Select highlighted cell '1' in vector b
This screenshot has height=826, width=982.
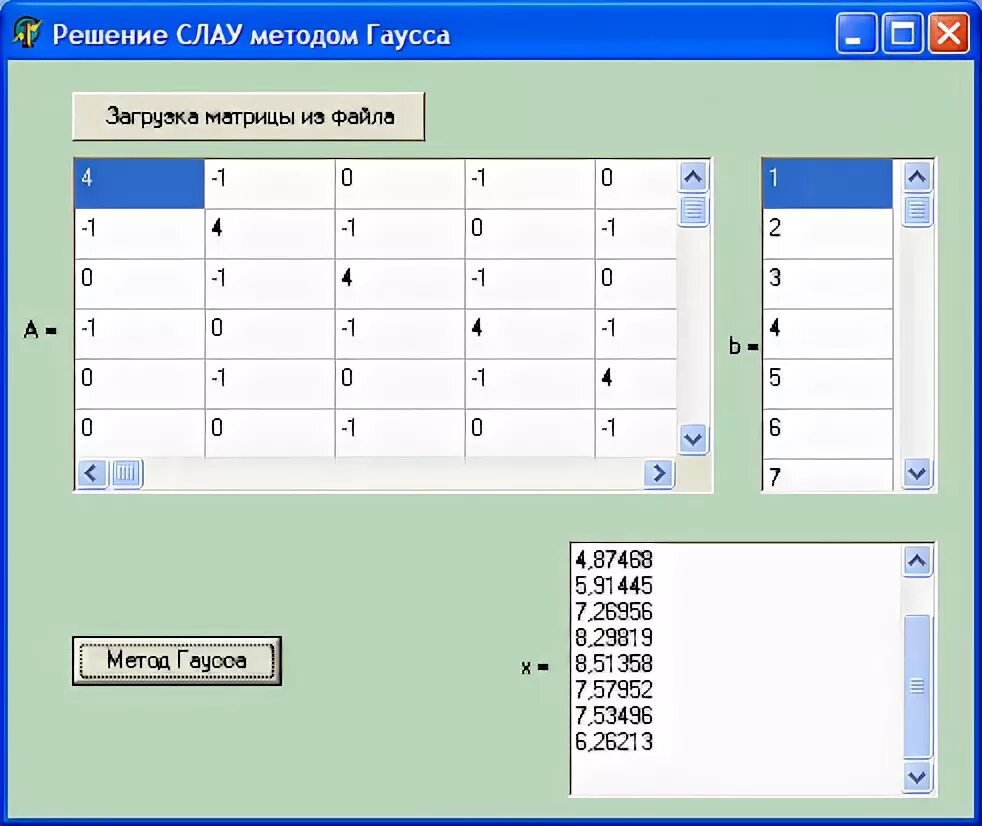pyautogui.click(x=827, y=184)
